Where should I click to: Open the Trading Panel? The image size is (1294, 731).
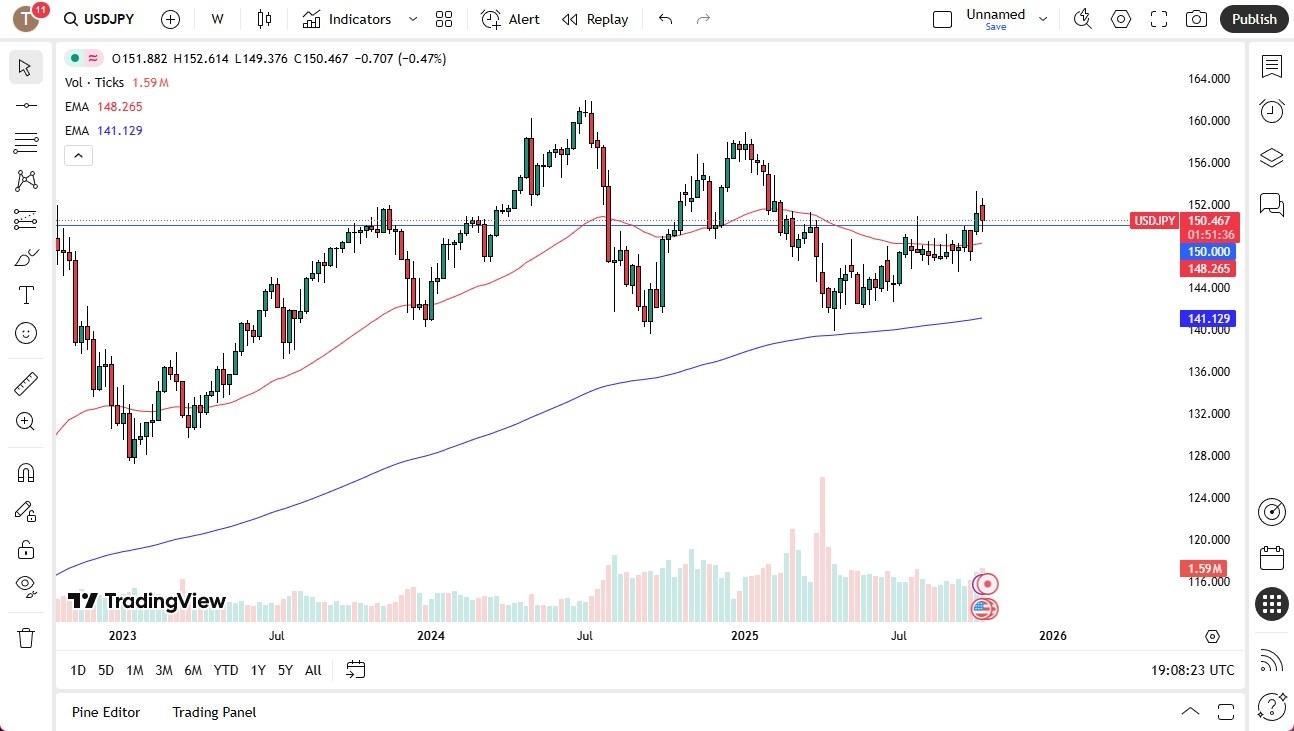pyautogui.click(x=213, y=712)
